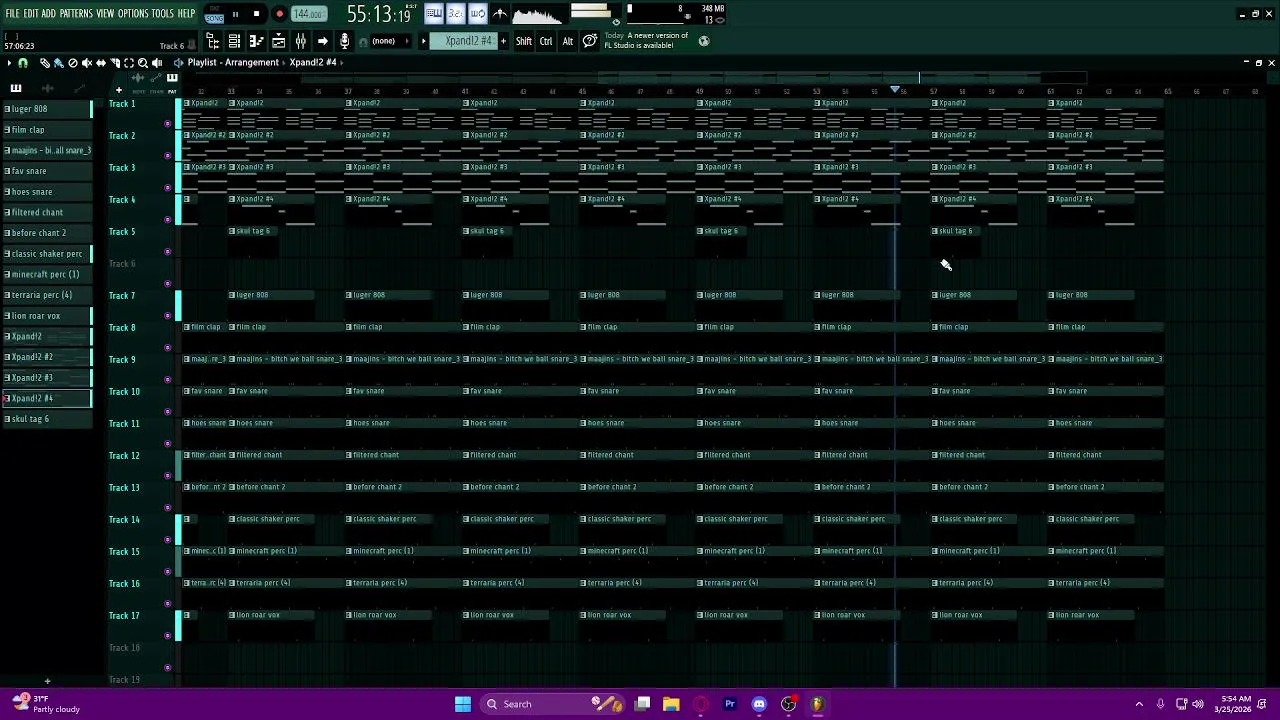
Task: Select the Zoom magnifier tool in playlist
Action: [143, 63]
